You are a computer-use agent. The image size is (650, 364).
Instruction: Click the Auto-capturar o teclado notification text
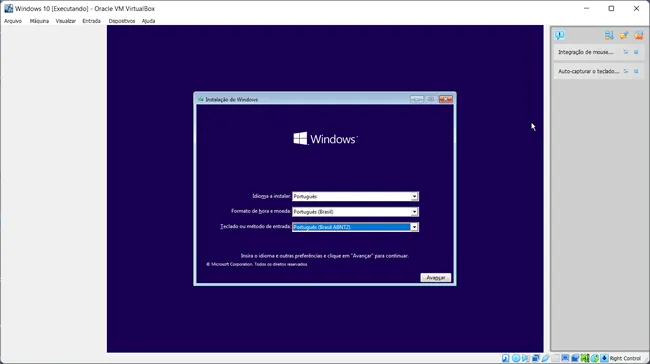(589, 71)
